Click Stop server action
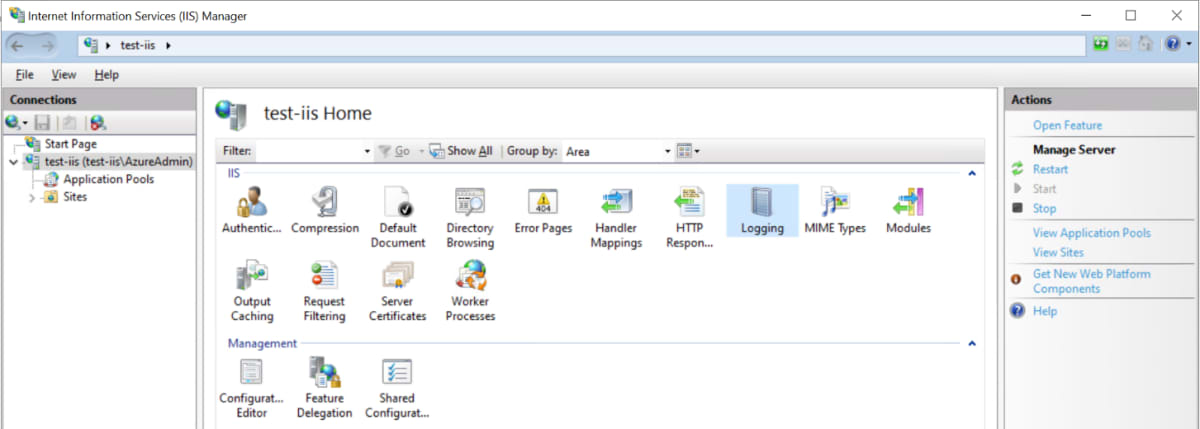The image size is (1200, 429). 1044,209
